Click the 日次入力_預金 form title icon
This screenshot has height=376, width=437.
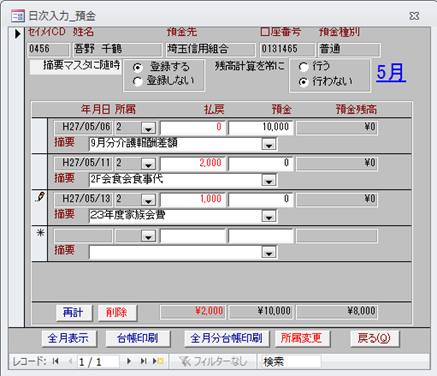[x=18, y=16]
